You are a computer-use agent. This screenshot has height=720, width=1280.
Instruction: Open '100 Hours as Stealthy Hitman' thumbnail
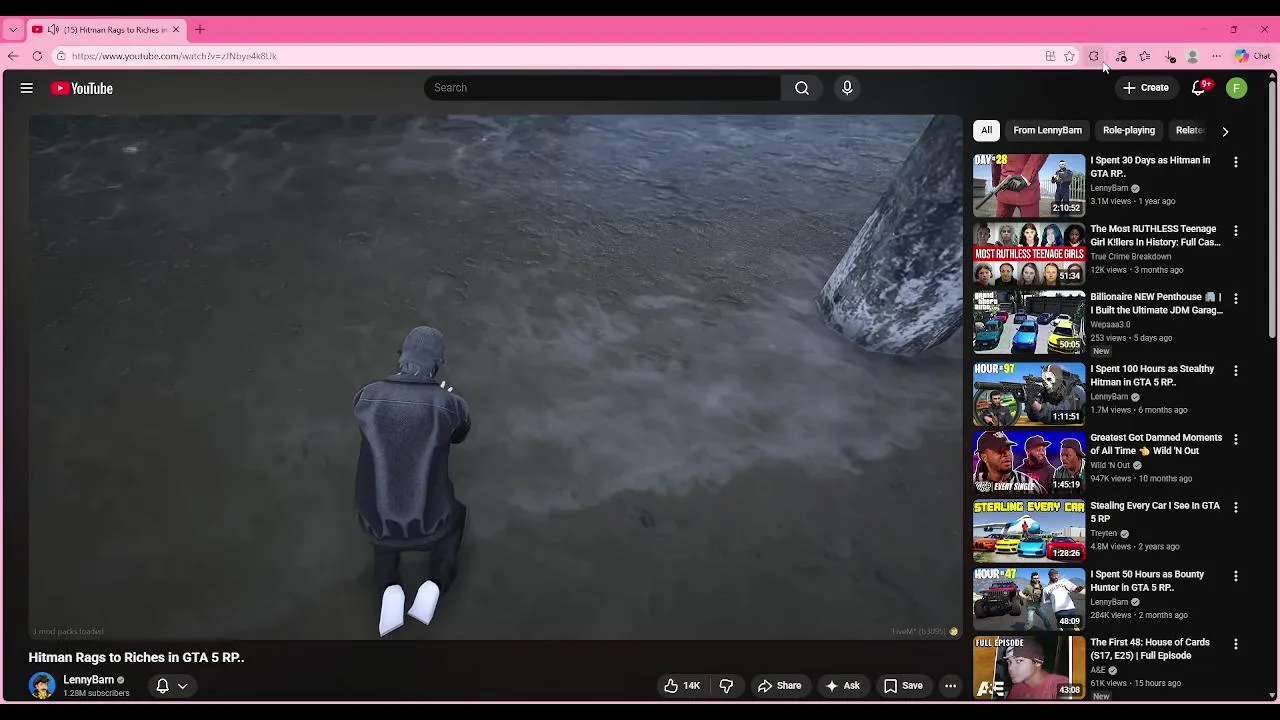coord(1029,394)
